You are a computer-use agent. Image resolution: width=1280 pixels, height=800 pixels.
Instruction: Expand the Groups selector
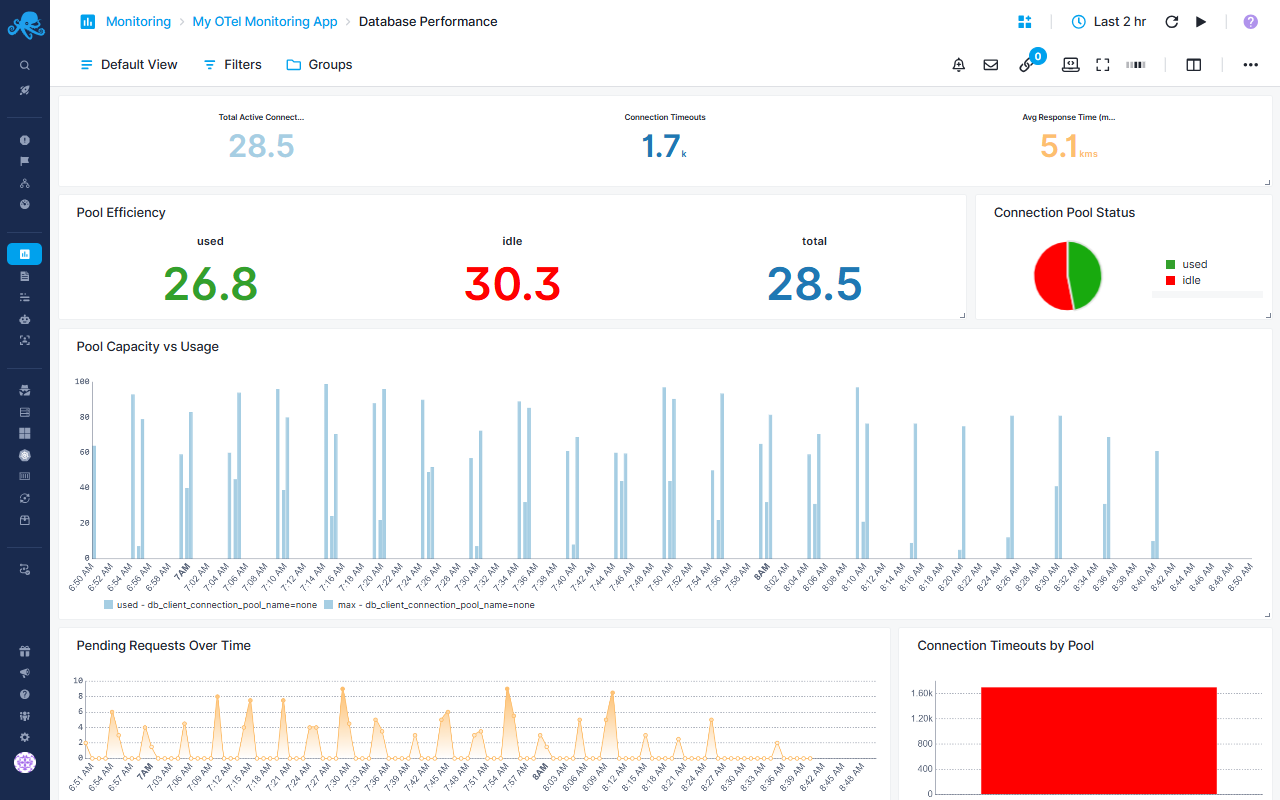click(x=319, y=64)
